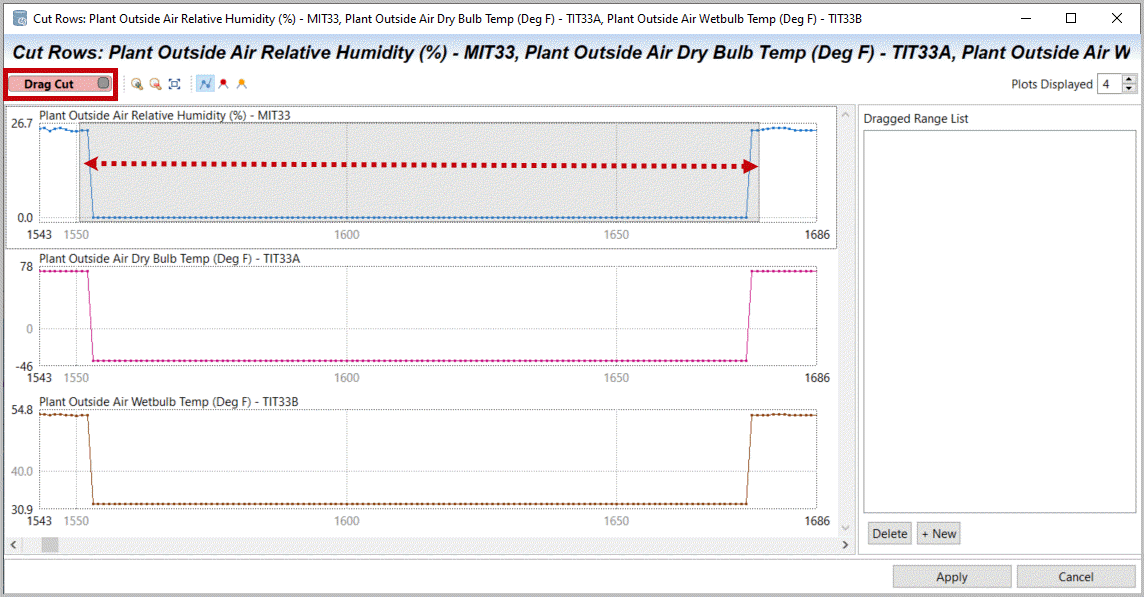The image size is (1144, 597).
Task: Click inside the Dragged Range List box
Action: tap(999, 320)
